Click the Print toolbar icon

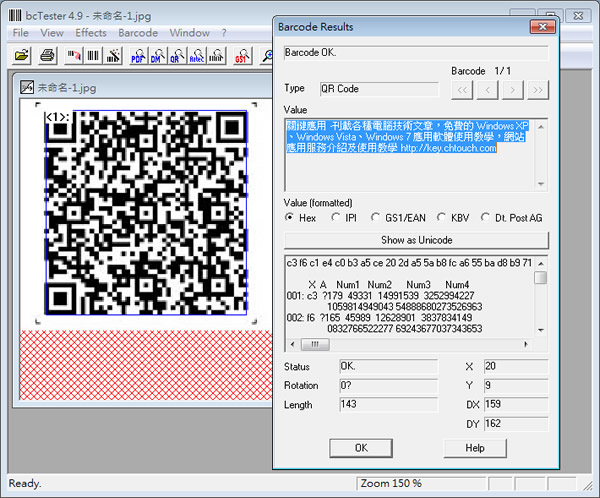coord(46,58)
